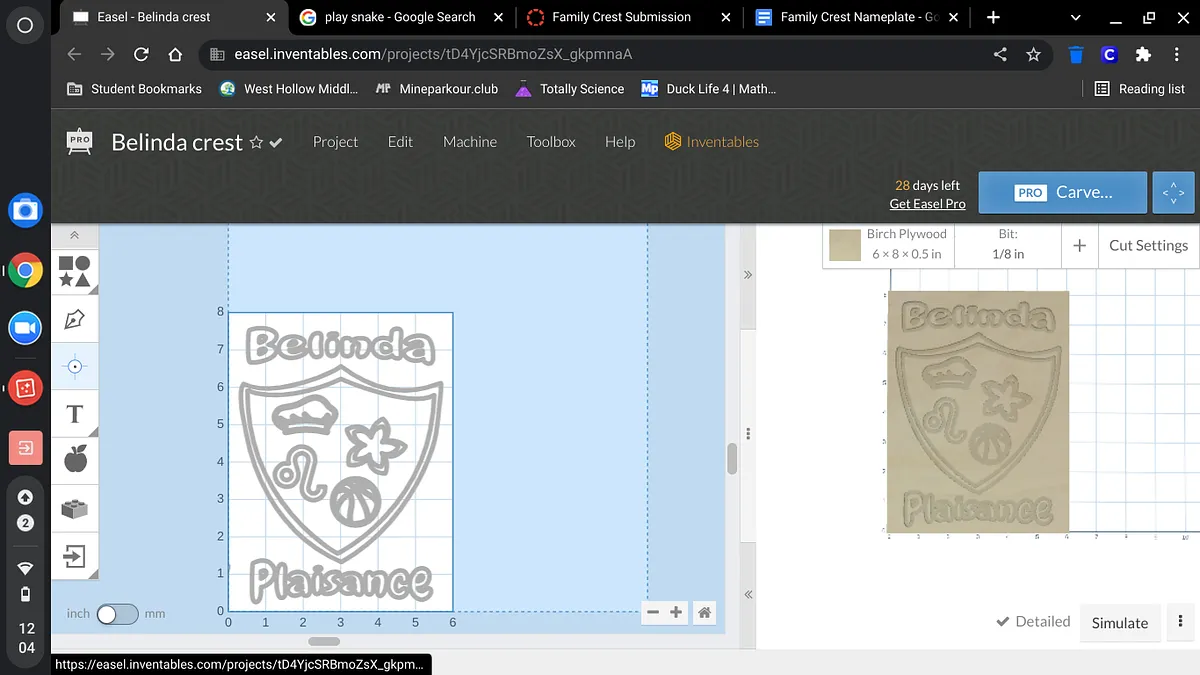
Task: Open the Toolbox menu
Action: tap(551, 142)
